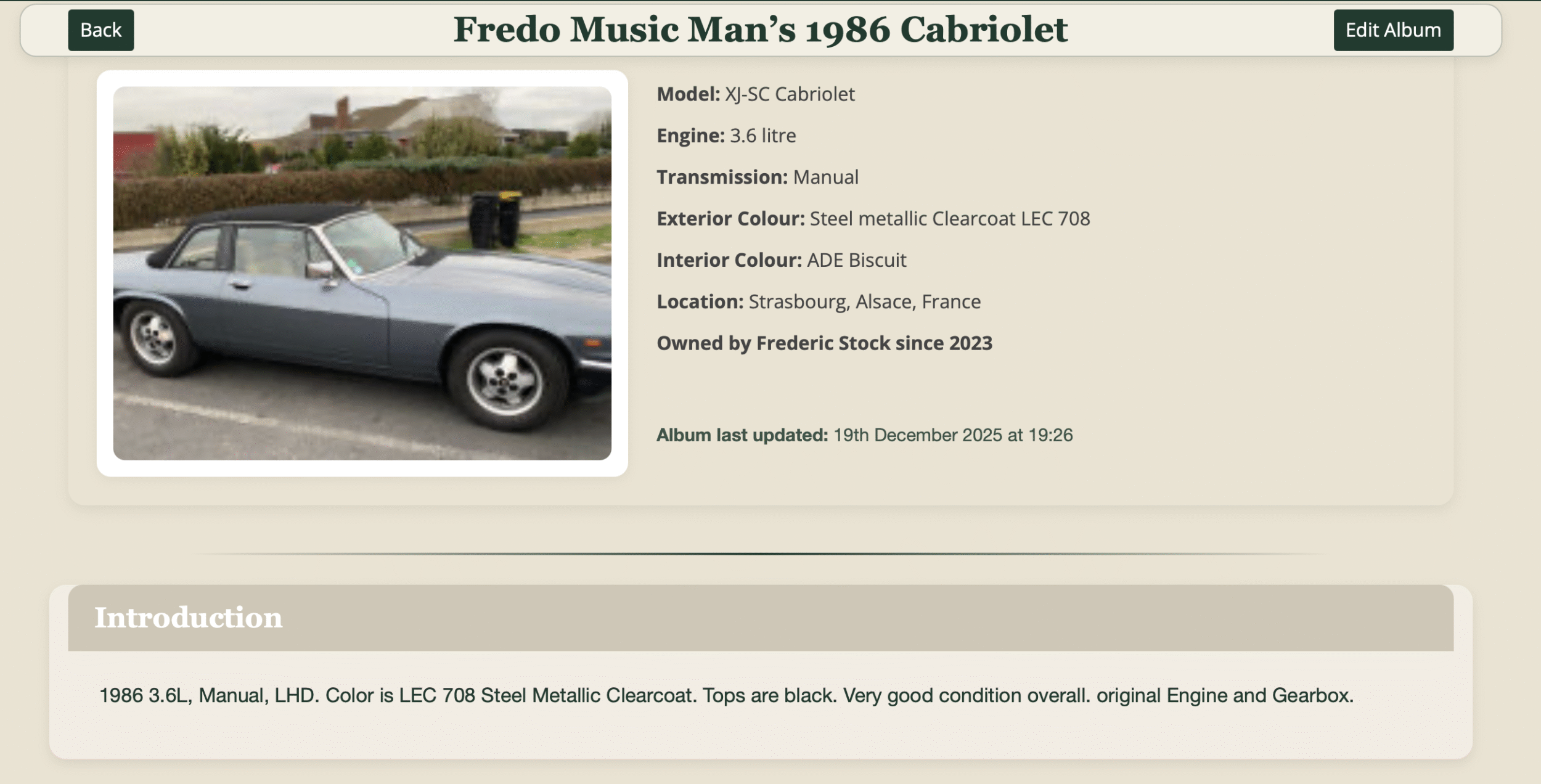Click the bold "Engine:" label
The image size is (1541, 784).
coord(690,136)
